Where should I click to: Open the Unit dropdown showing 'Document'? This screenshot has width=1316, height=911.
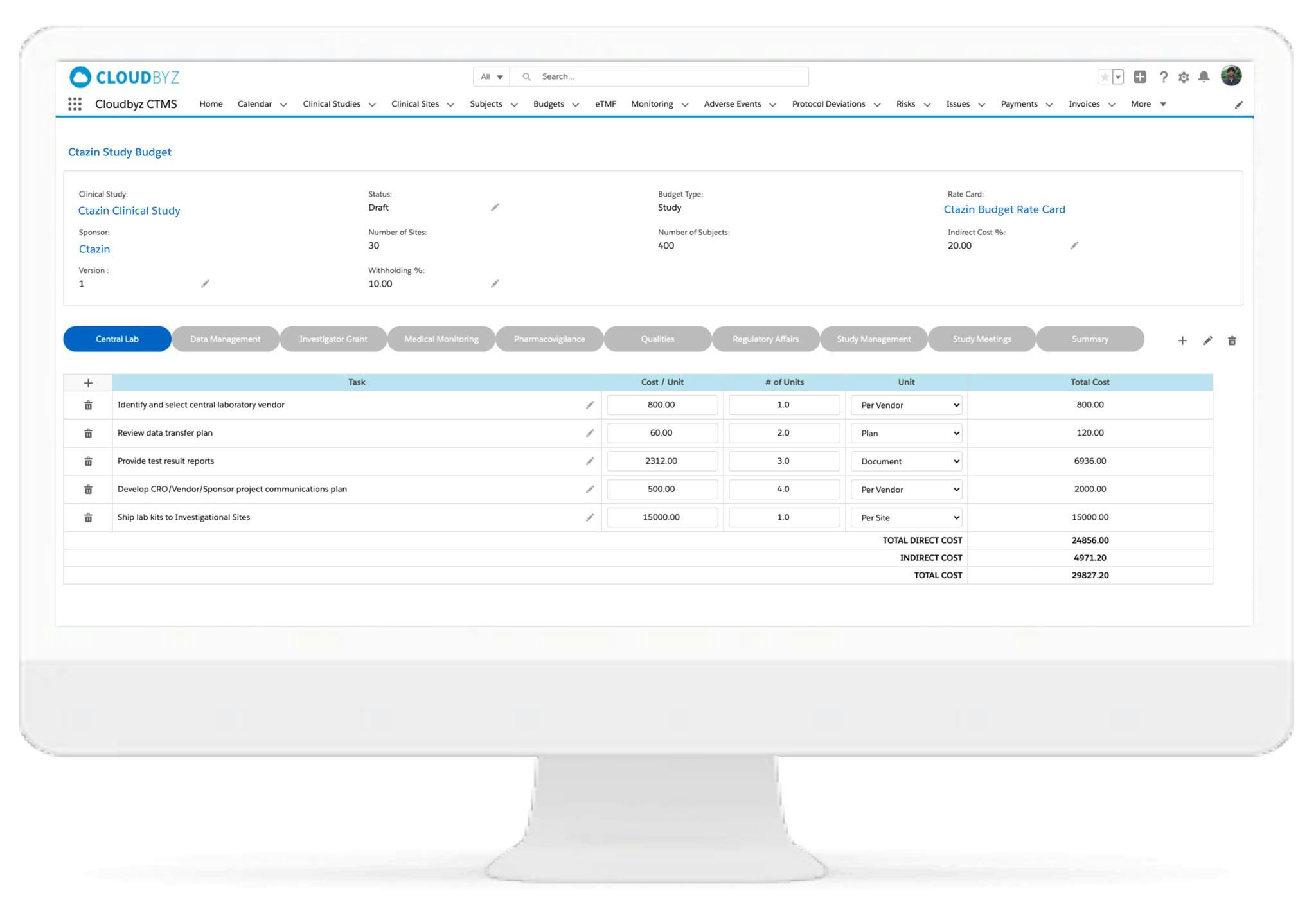906,461
